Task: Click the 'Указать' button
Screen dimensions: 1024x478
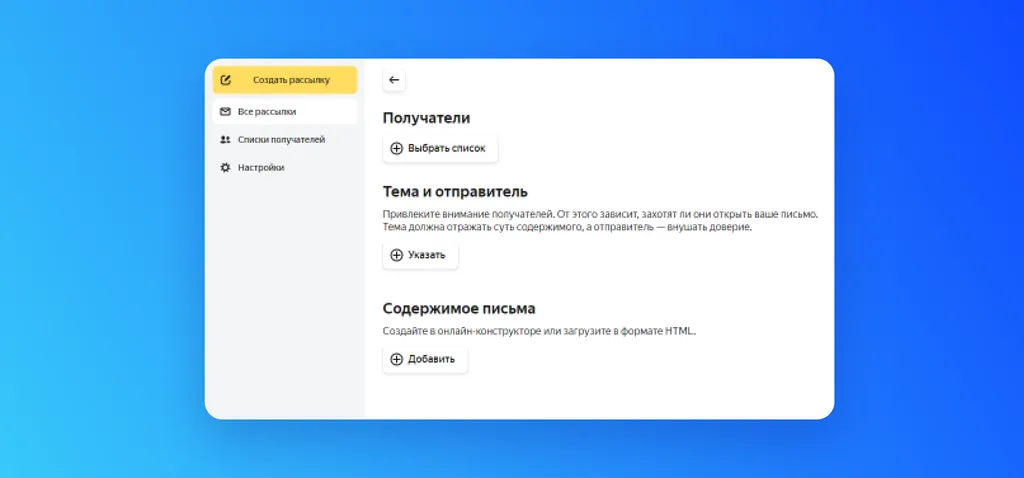Action: pos(421,255)
